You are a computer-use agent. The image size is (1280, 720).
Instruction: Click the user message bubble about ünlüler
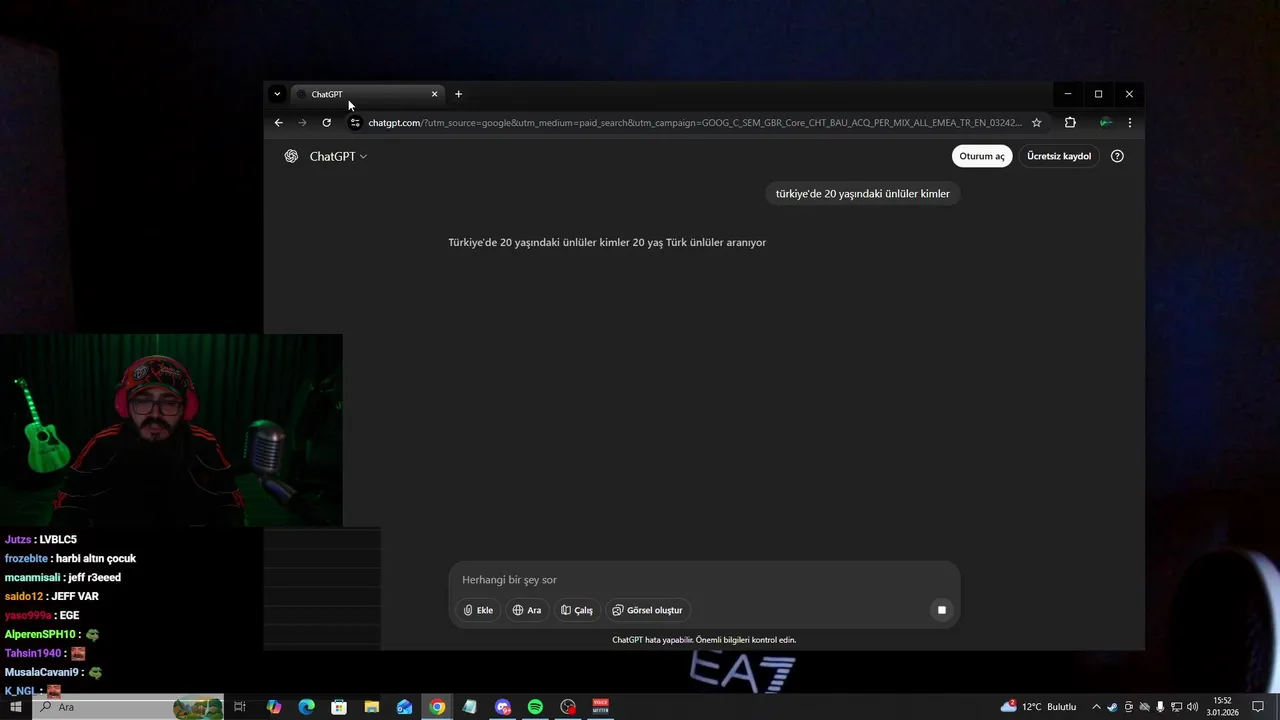tap(863, 194)
